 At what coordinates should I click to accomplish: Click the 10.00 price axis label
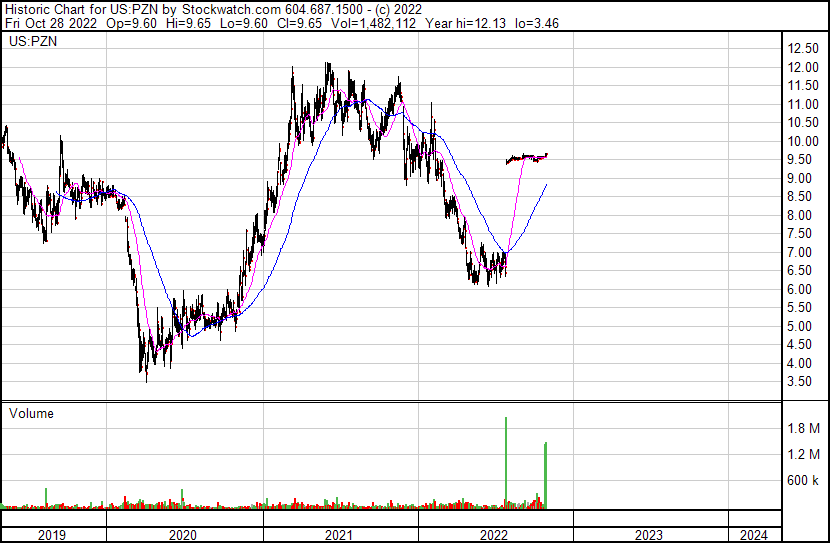click(803, 141)
